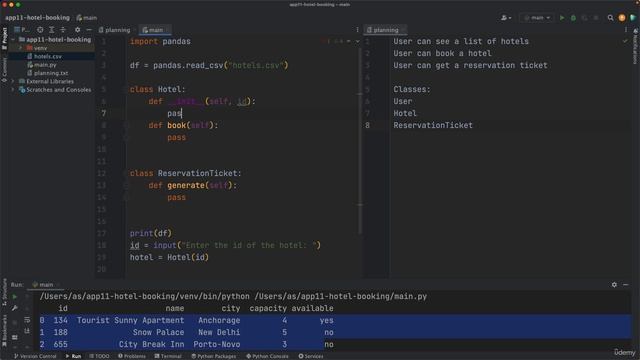Screen dimensions: 640x360
Task: Collapse the app11-hotel-booking root folder
Action: point(13,40)
